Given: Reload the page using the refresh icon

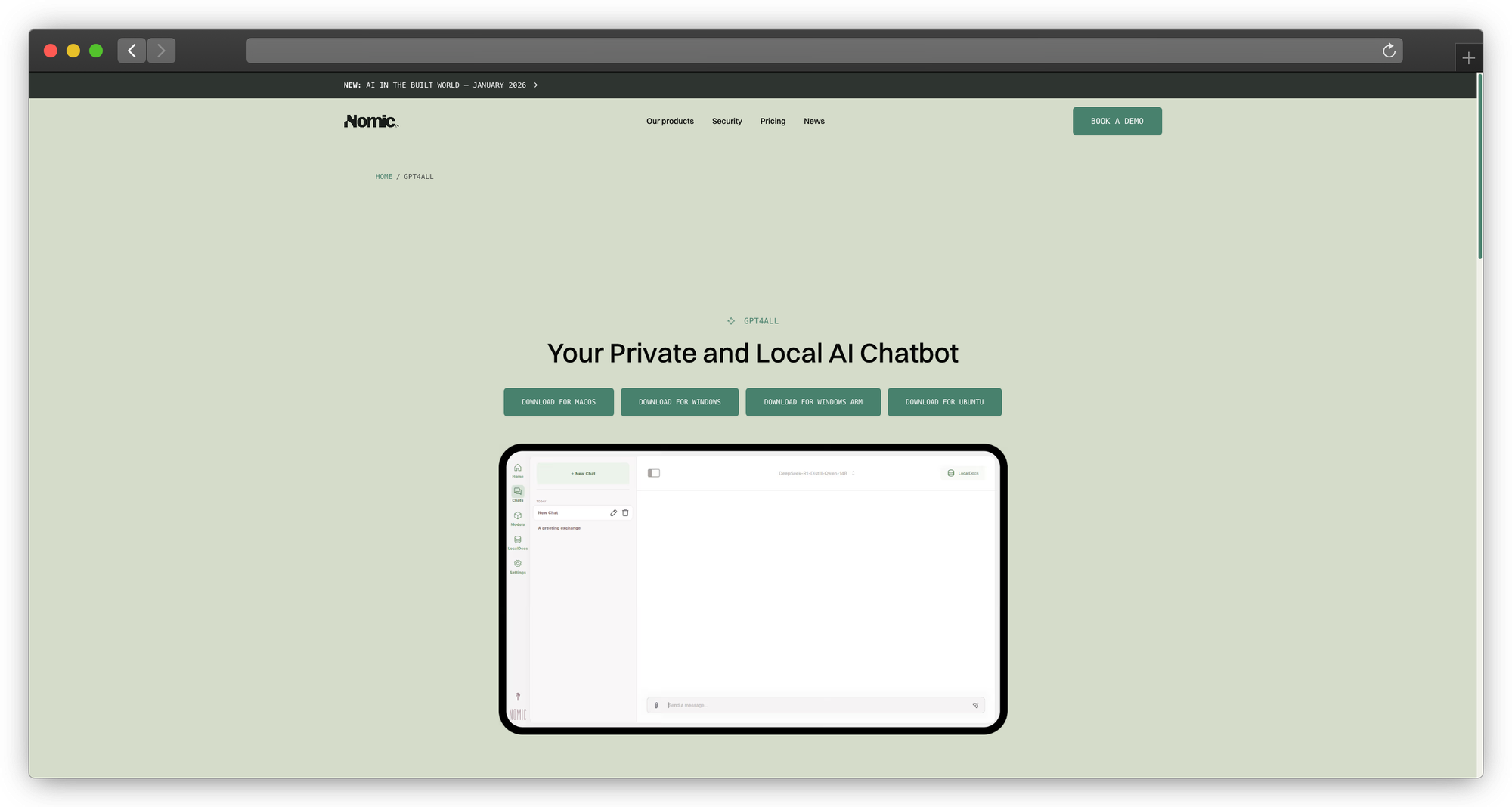Looking at the screenshot, I should coord(1389,51).
